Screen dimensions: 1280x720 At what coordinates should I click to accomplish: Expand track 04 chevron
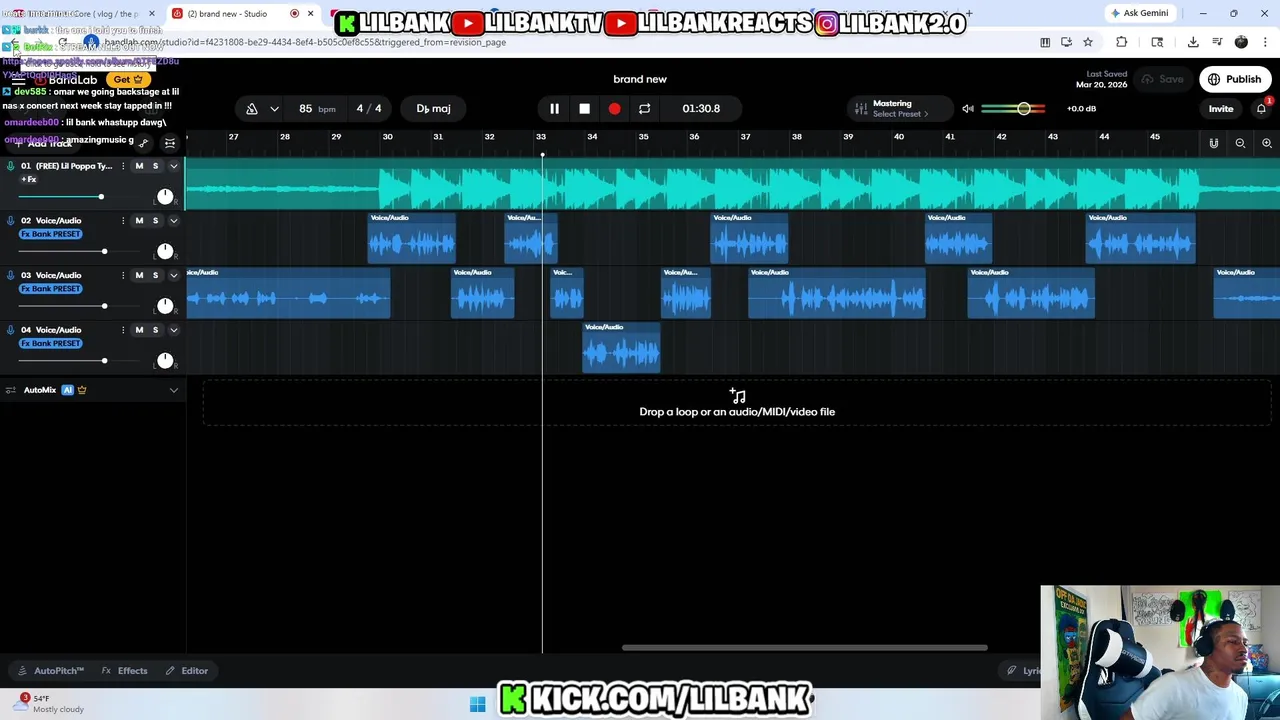tap(173, 330)
